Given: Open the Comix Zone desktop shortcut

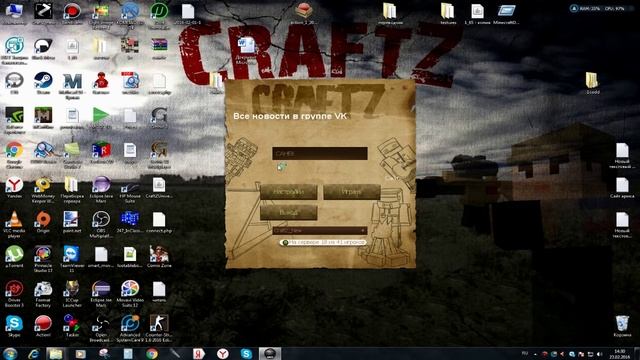Looking at the screenshot, I should [159, 256].
